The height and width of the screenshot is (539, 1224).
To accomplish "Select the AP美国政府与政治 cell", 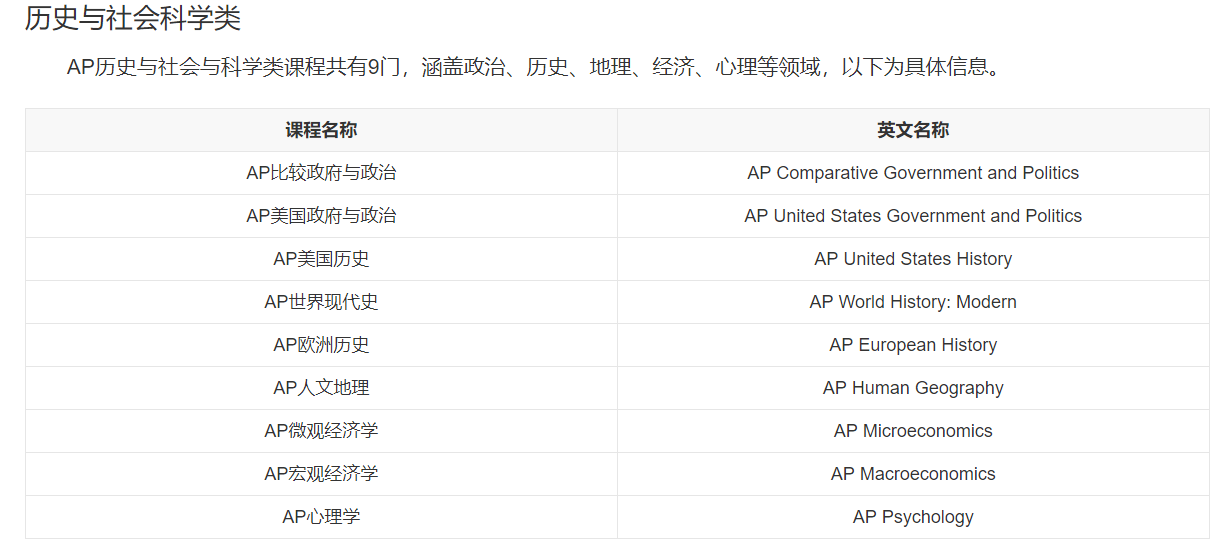I will [321, 216].
